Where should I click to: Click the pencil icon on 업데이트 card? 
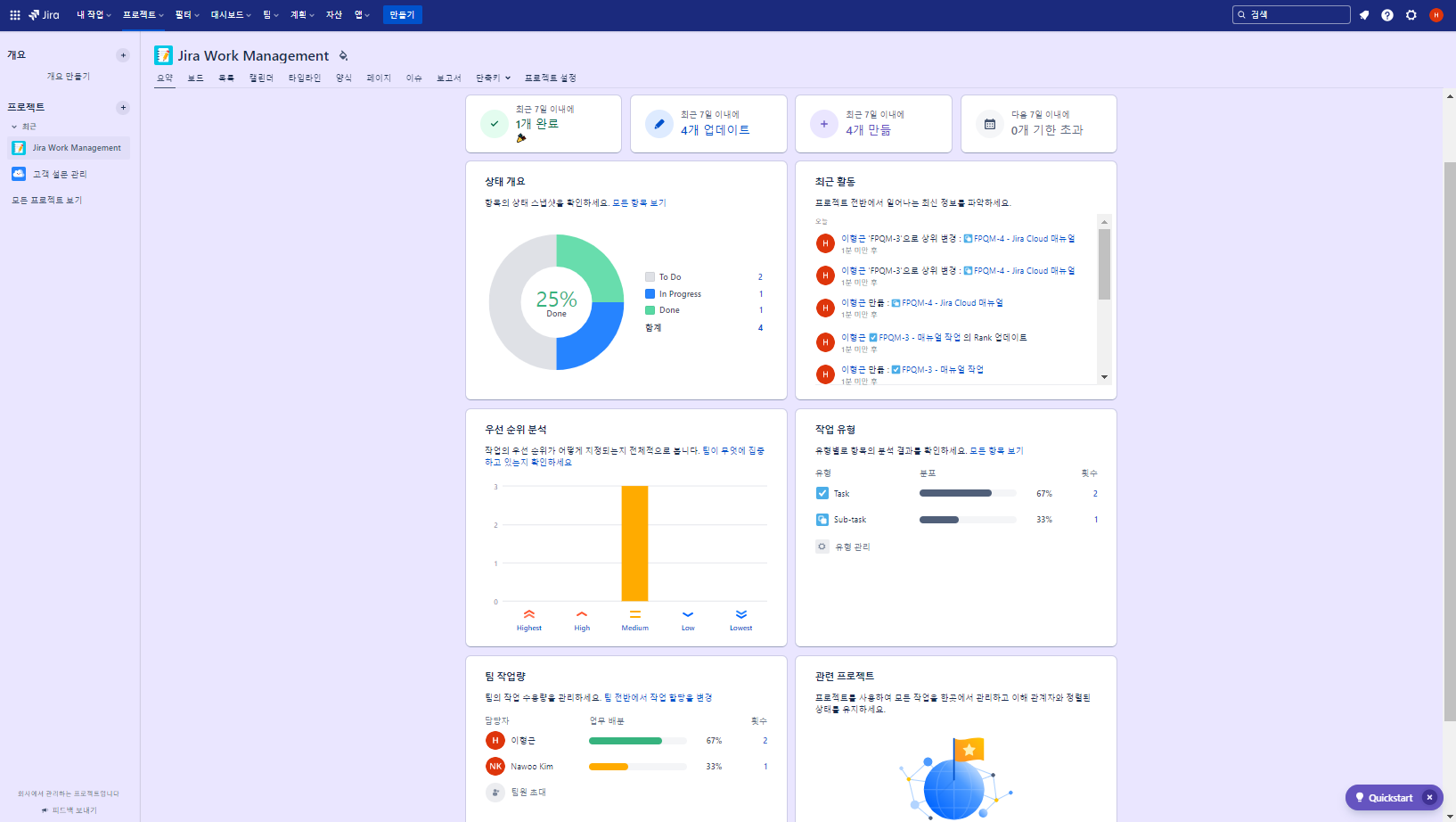659,124
